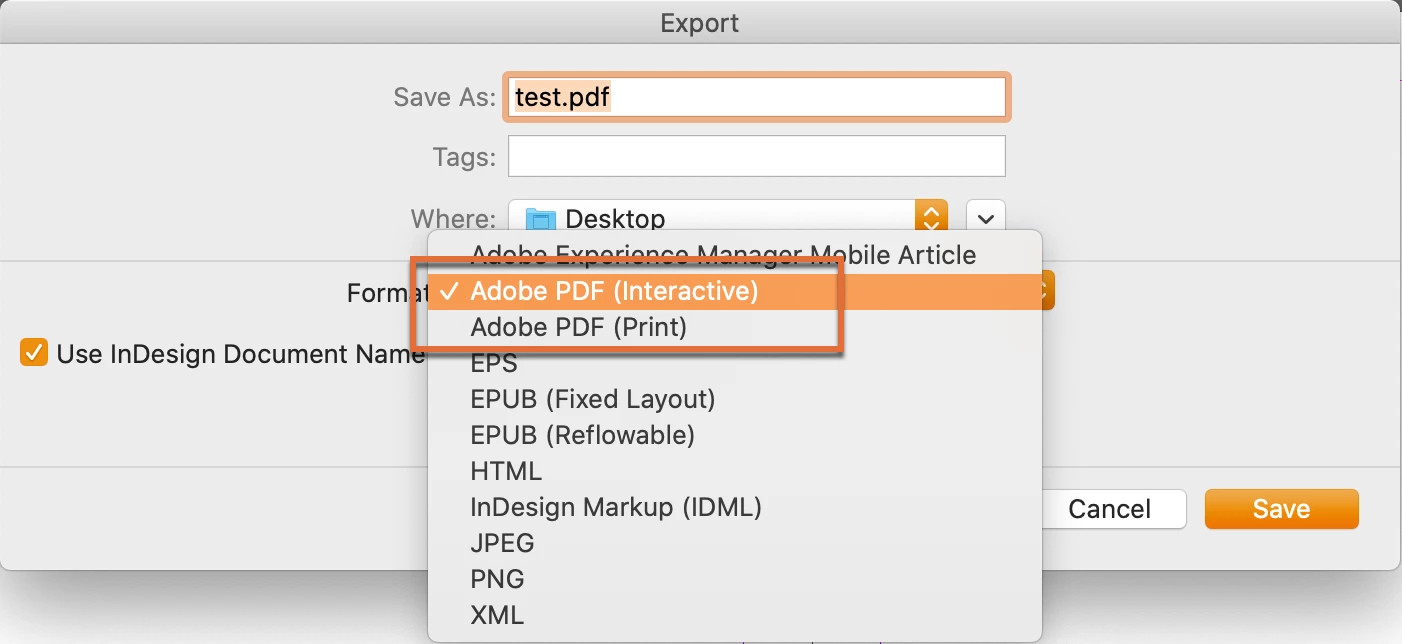This screenshot has width=1402, height=644.
Task: Select EPS export format
Action: coord(734,363)
